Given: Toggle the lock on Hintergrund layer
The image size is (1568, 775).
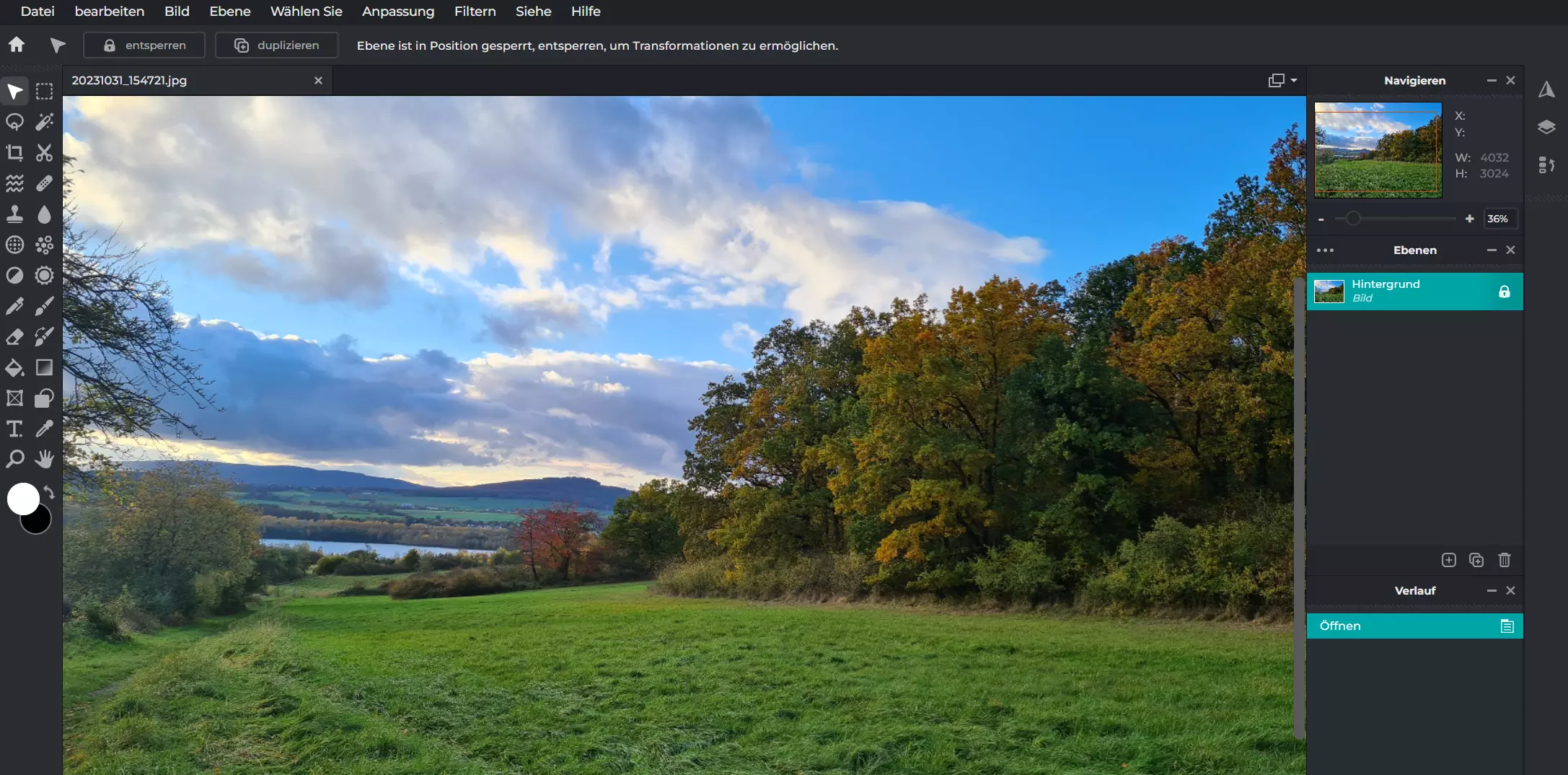Looking at the screenshot, I should click(x=1504, y=292).
